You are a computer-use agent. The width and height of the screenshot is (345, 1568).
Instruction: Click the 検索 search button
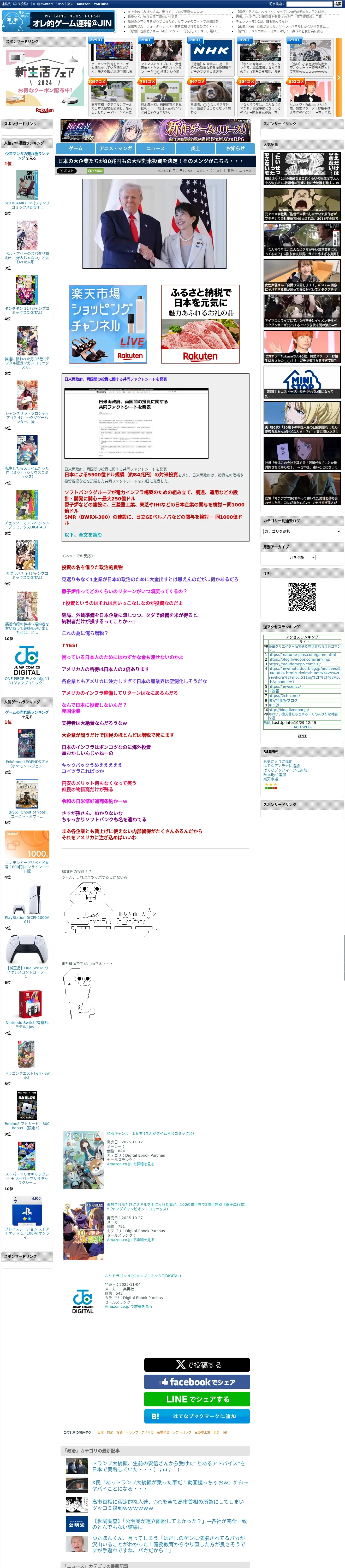pos(338,4)
